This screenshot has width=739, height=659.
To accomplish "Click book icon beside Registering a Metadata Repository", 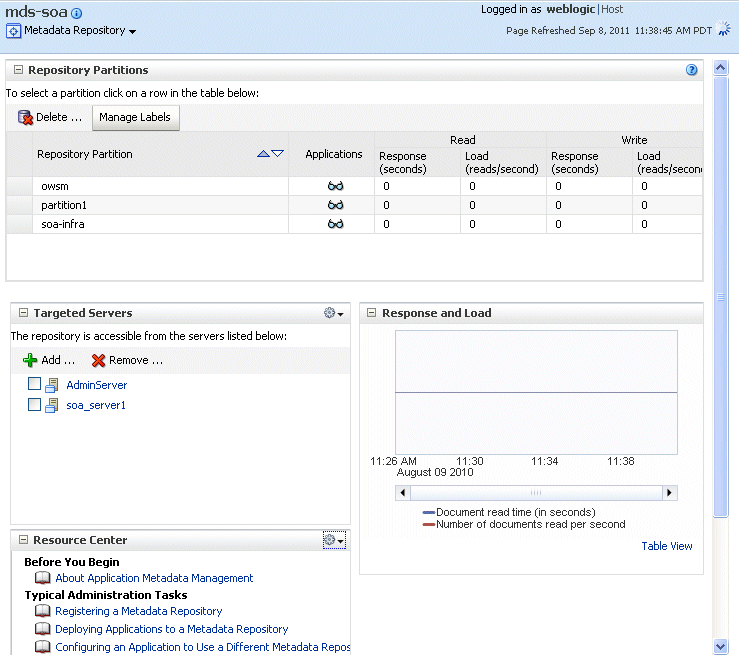I will point(43,611).
